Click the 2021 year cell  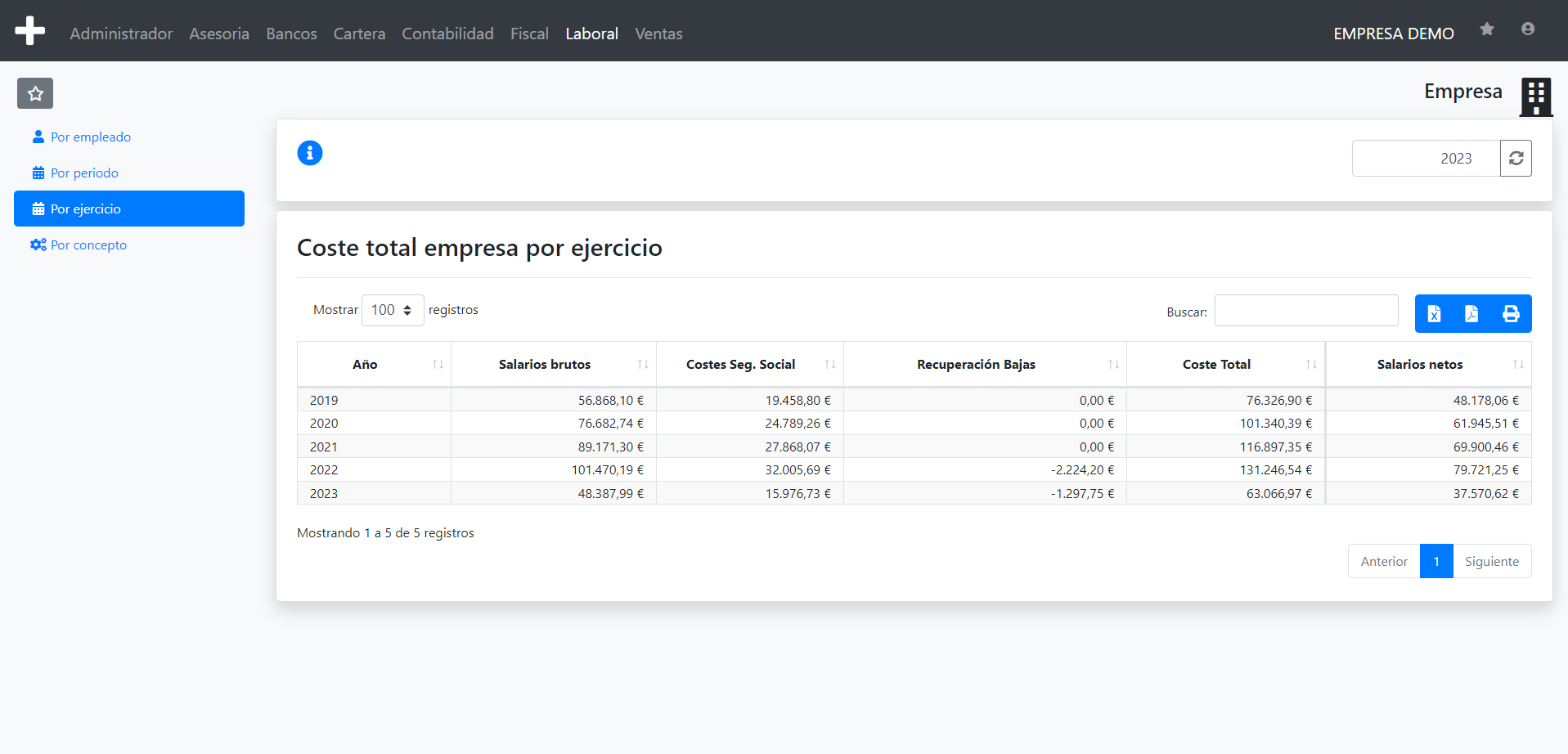click(x=374, y=447)
